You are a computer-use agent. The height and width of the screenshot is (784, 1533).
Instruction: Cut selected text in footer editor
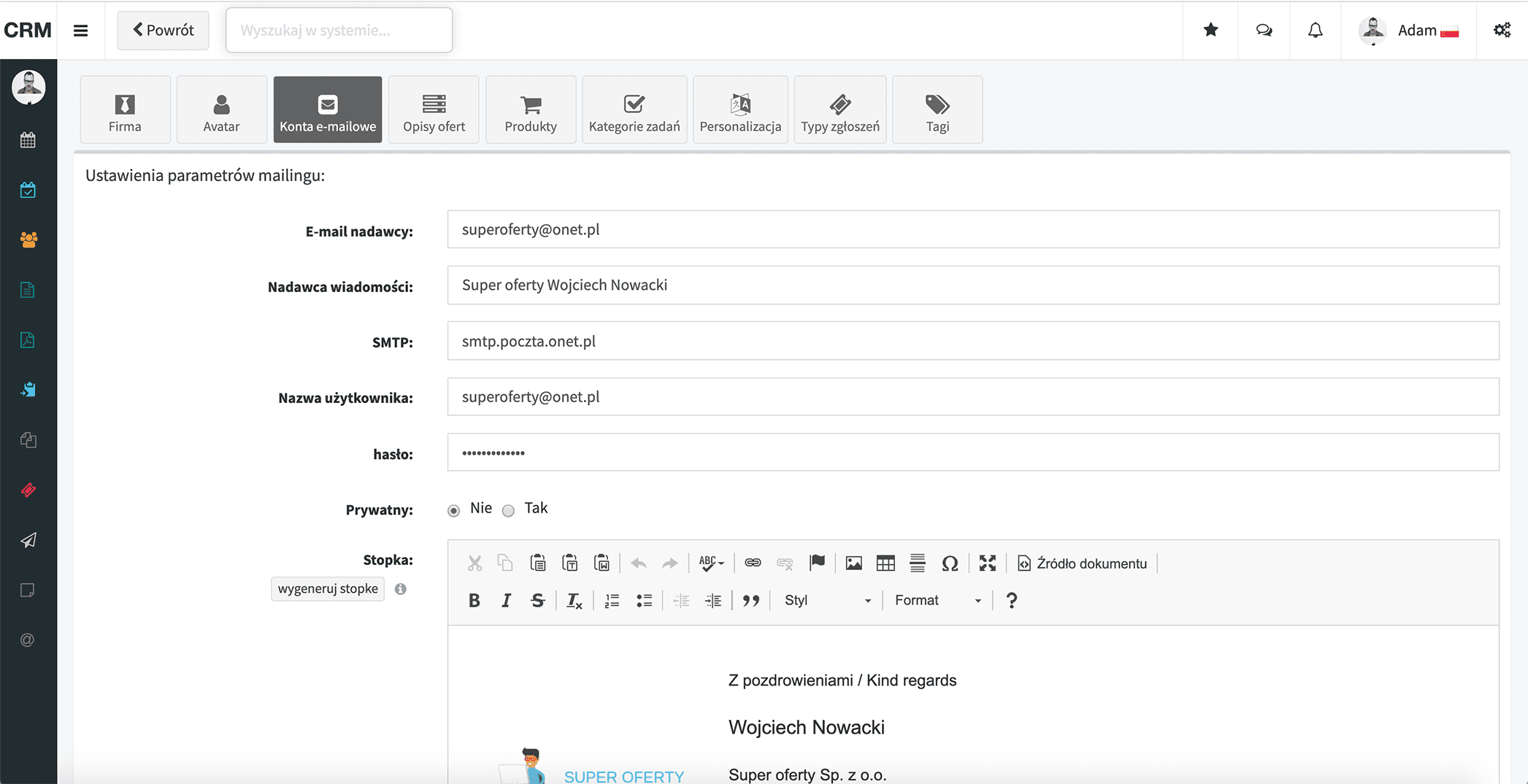[474, 563]
